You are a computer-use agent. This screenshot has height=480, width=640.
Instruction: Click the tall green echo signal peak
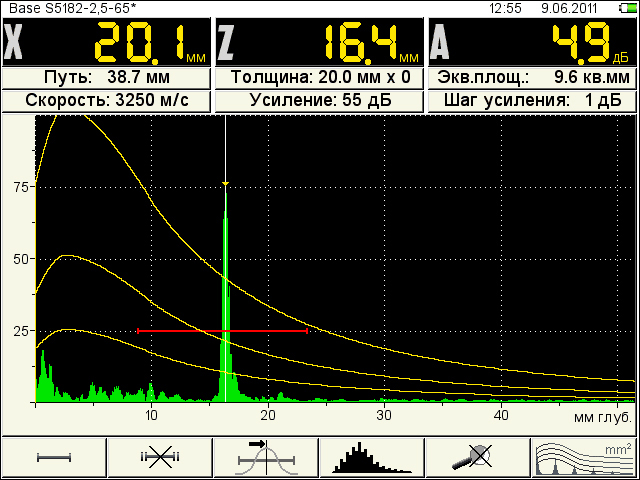pos(226,298)
